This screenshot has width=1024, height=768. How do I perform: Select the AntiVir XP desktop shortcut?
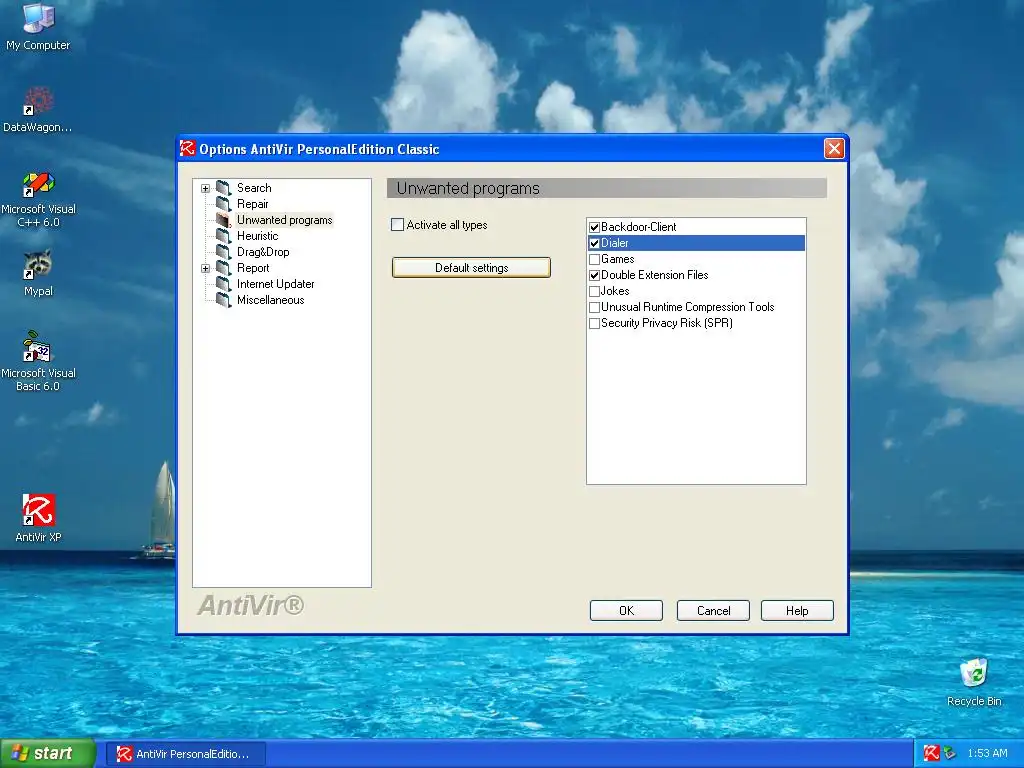click(x=38, y=518)
